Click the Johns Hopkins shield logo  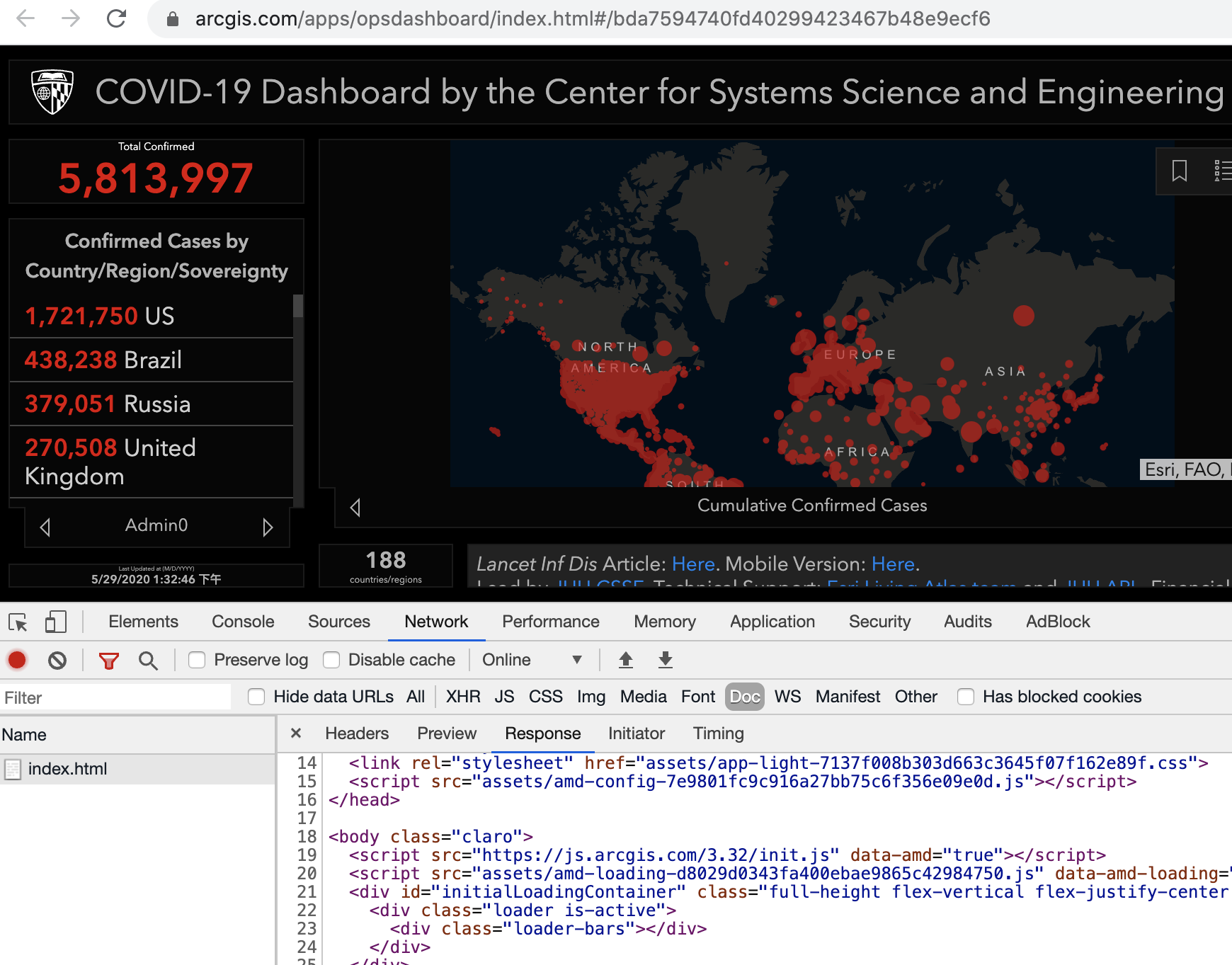pos(52,92)
